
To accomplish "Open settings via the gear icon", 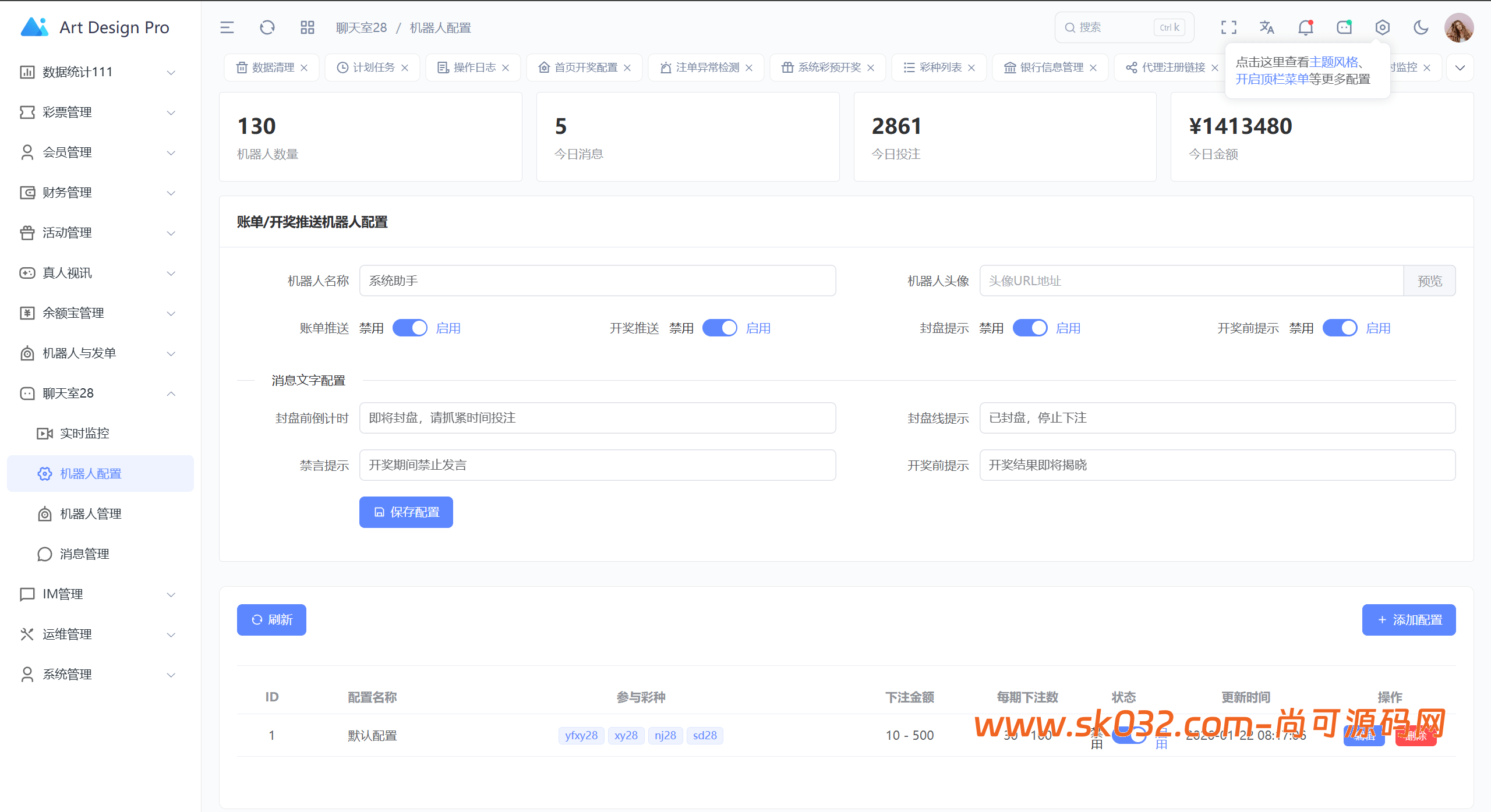I will point(1383,27).
